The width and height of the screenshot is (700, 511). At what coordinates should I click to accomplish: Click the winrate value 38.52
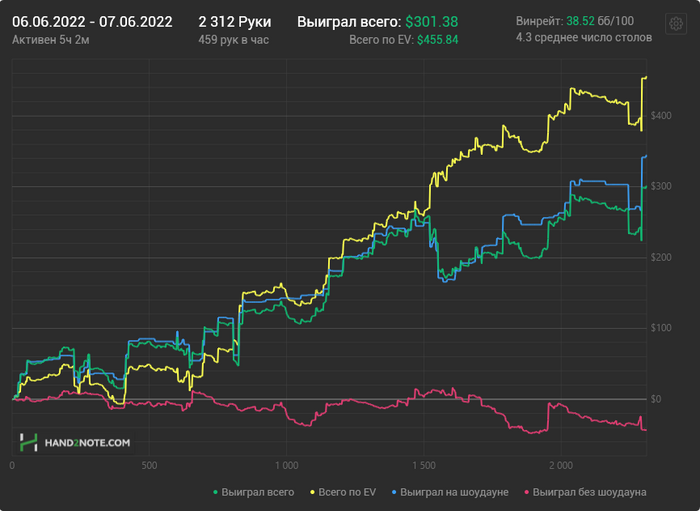pyautogui.click(x=580, y=21)
